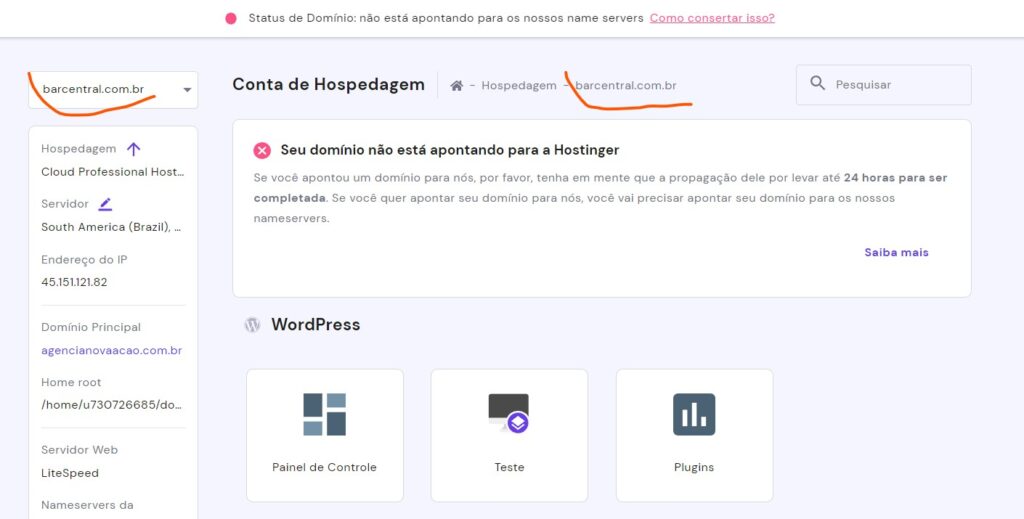Expand the barcentral.com.br domain dropdown
Viewport: 1024px width, 519px height.
[x=187, y=90]
